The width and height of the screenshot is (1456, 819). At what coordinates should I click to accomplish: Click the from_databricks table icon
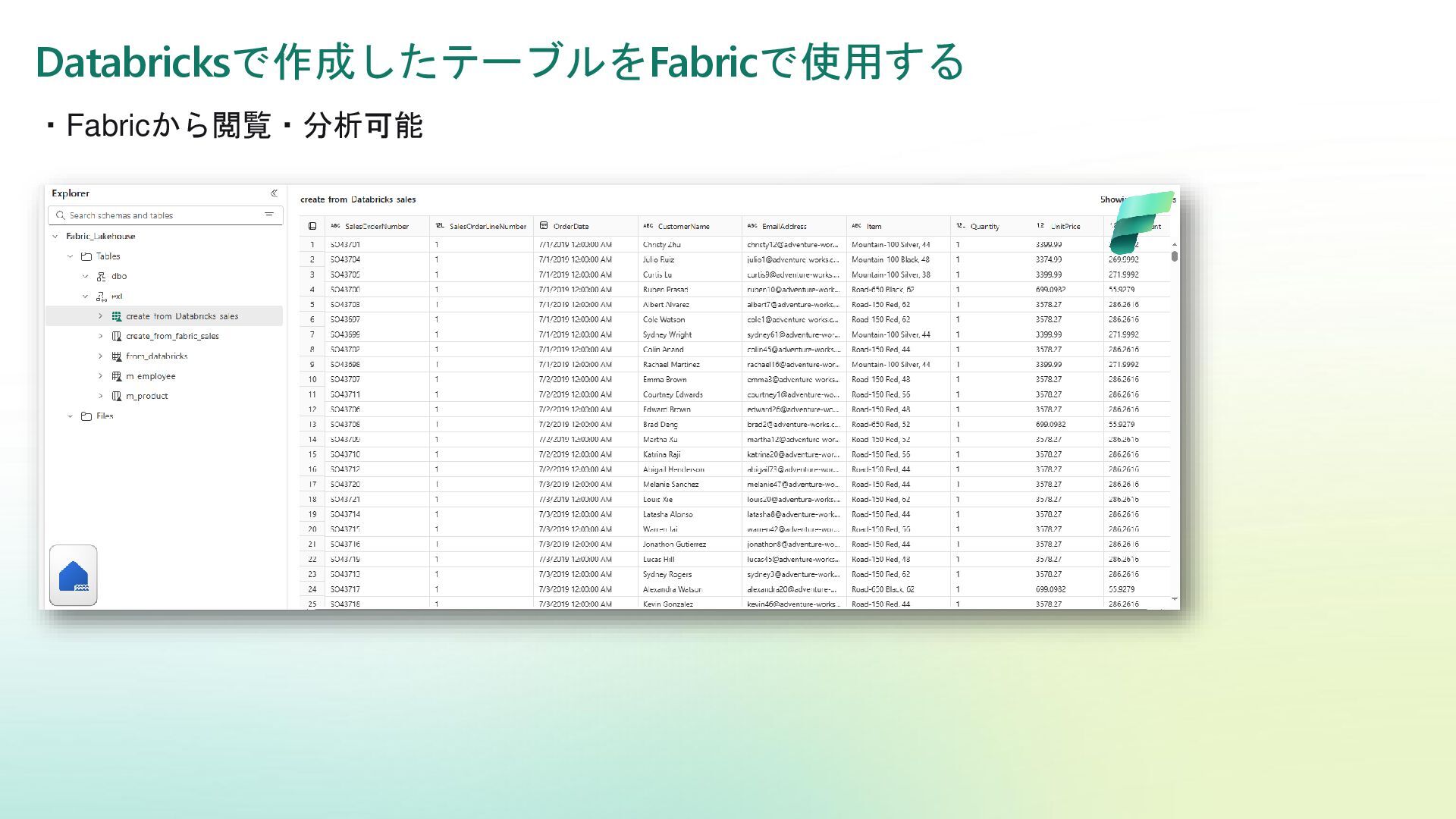[117, 356]
